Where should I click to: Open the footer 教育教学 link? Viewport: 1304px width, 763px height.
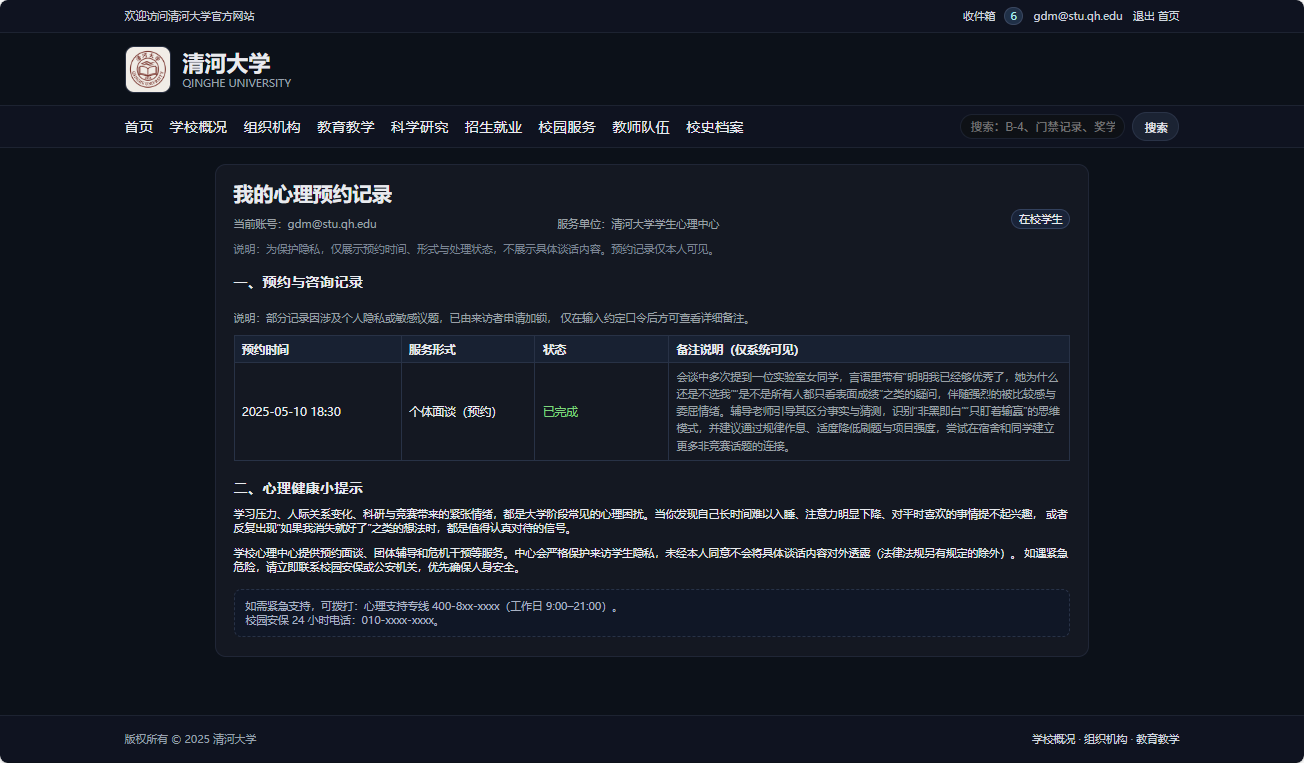pos(1158,739)
